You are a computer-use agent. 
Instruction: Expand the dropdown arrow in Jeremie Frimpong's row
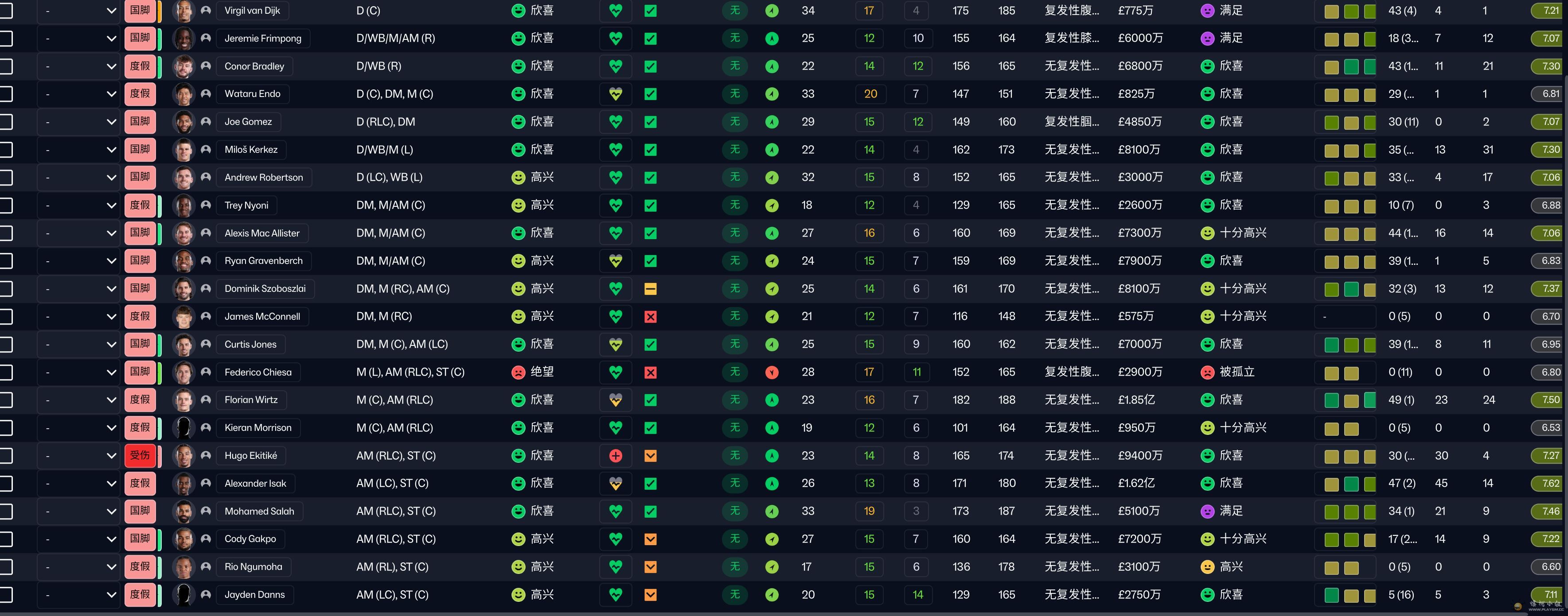[111, 39]
